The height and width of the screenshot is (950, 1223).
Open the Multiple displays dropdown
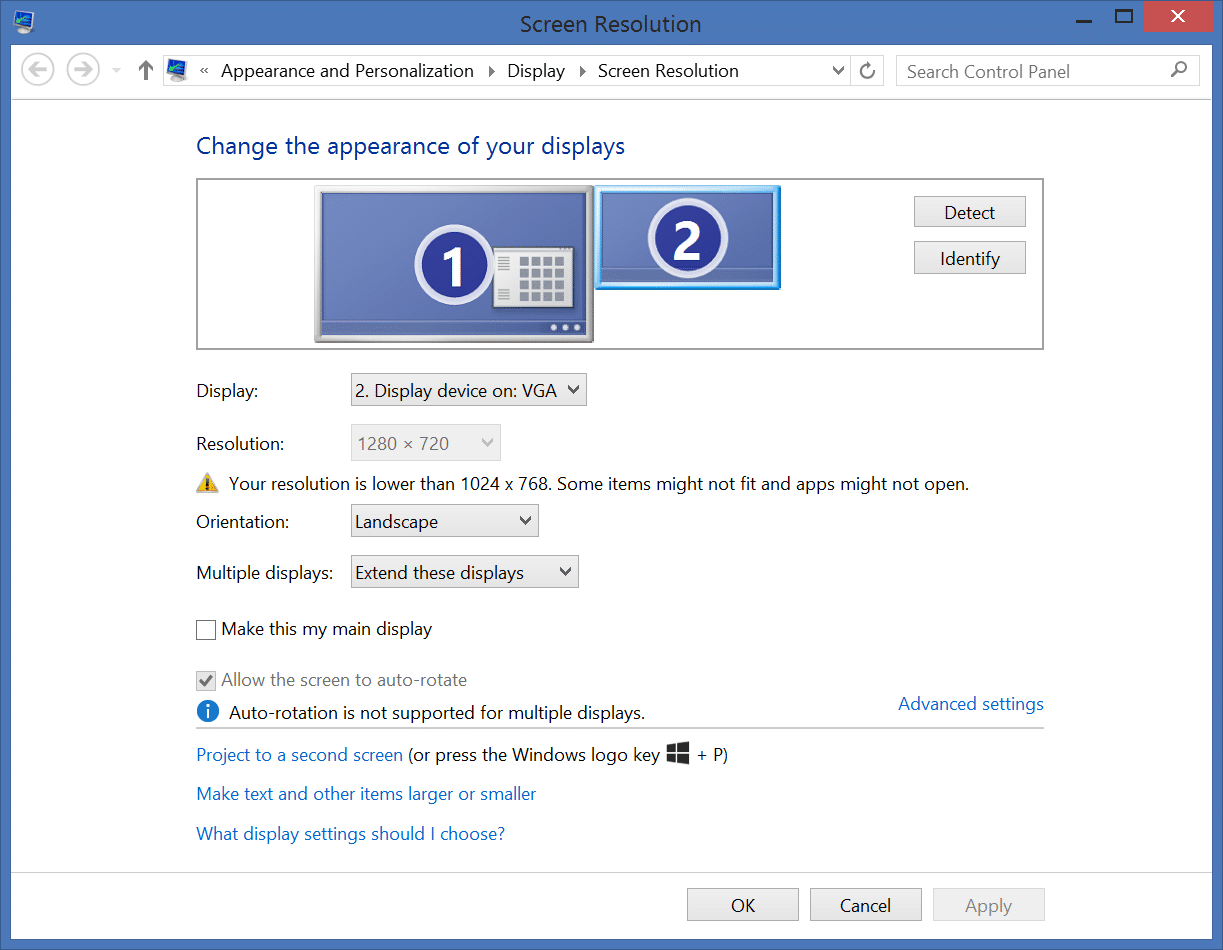point(464,573)
